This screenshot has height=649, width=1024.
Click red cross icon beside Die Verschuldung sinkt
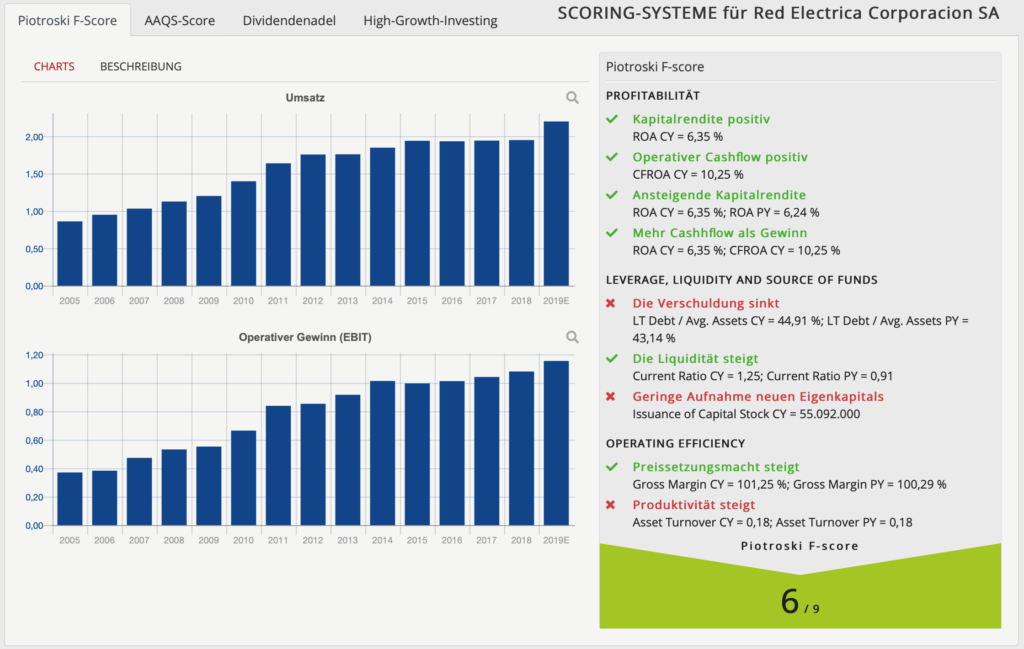611,303
